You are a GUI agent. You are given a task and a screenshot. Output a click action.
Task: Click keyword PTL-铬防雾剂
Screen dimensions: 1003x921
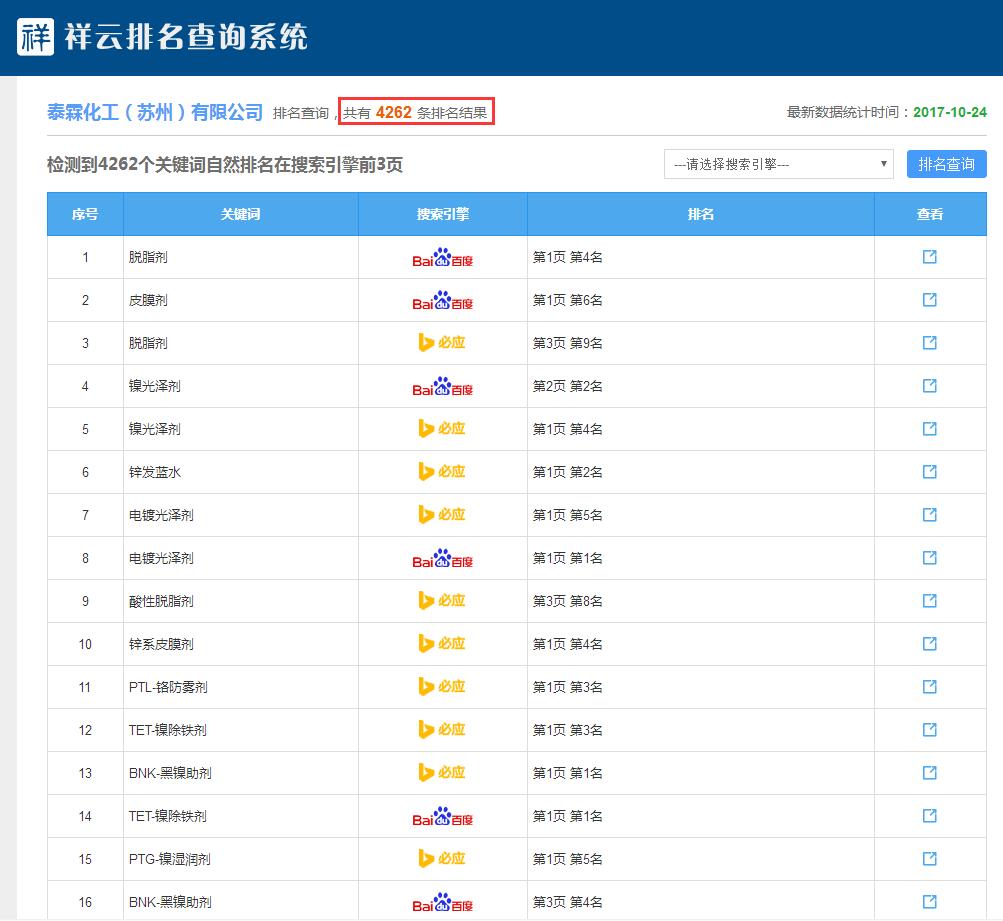168,687
